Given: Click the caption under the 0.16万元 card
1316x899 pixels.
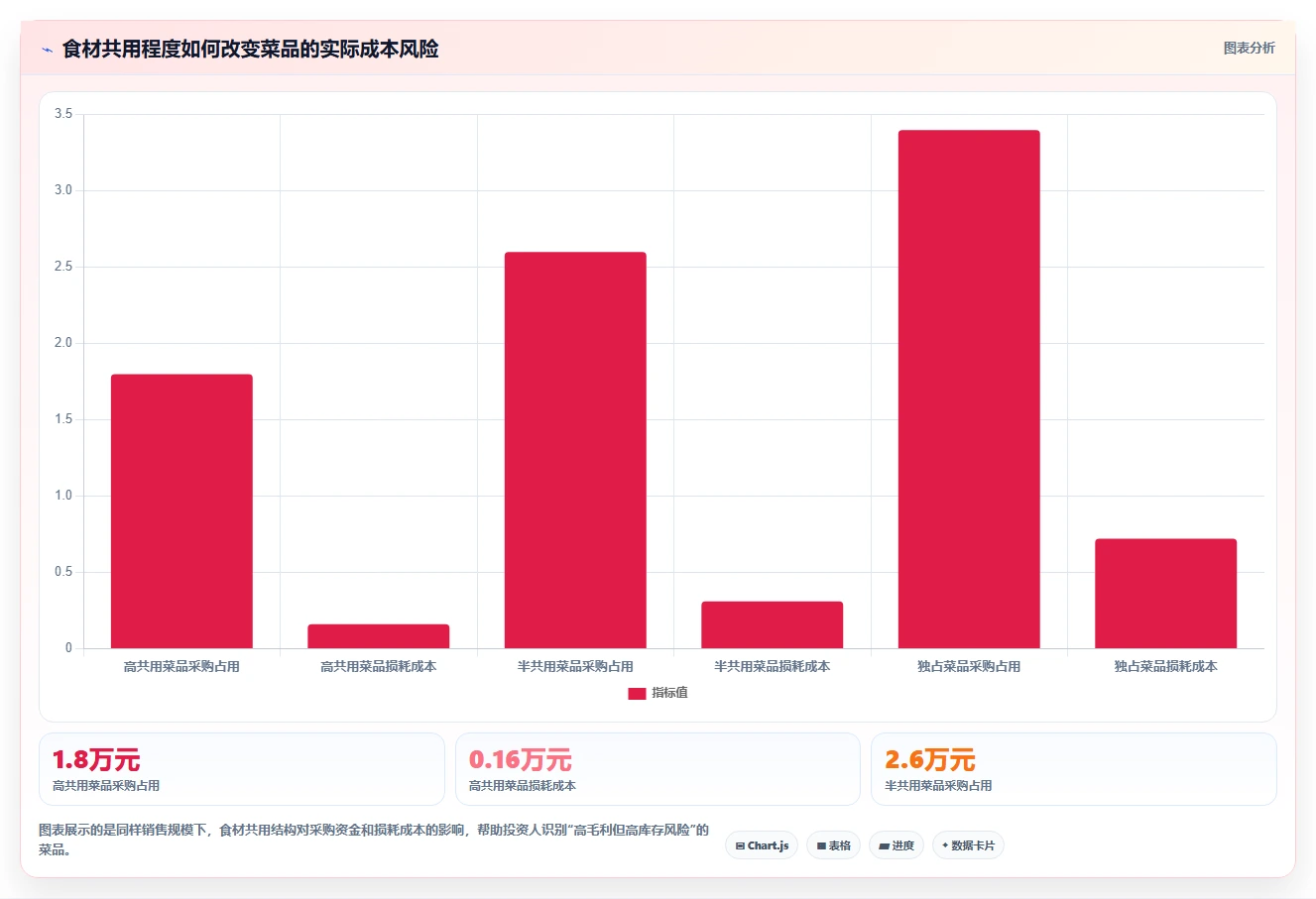Looking at the screenshot, I should [x=523, y=786].
